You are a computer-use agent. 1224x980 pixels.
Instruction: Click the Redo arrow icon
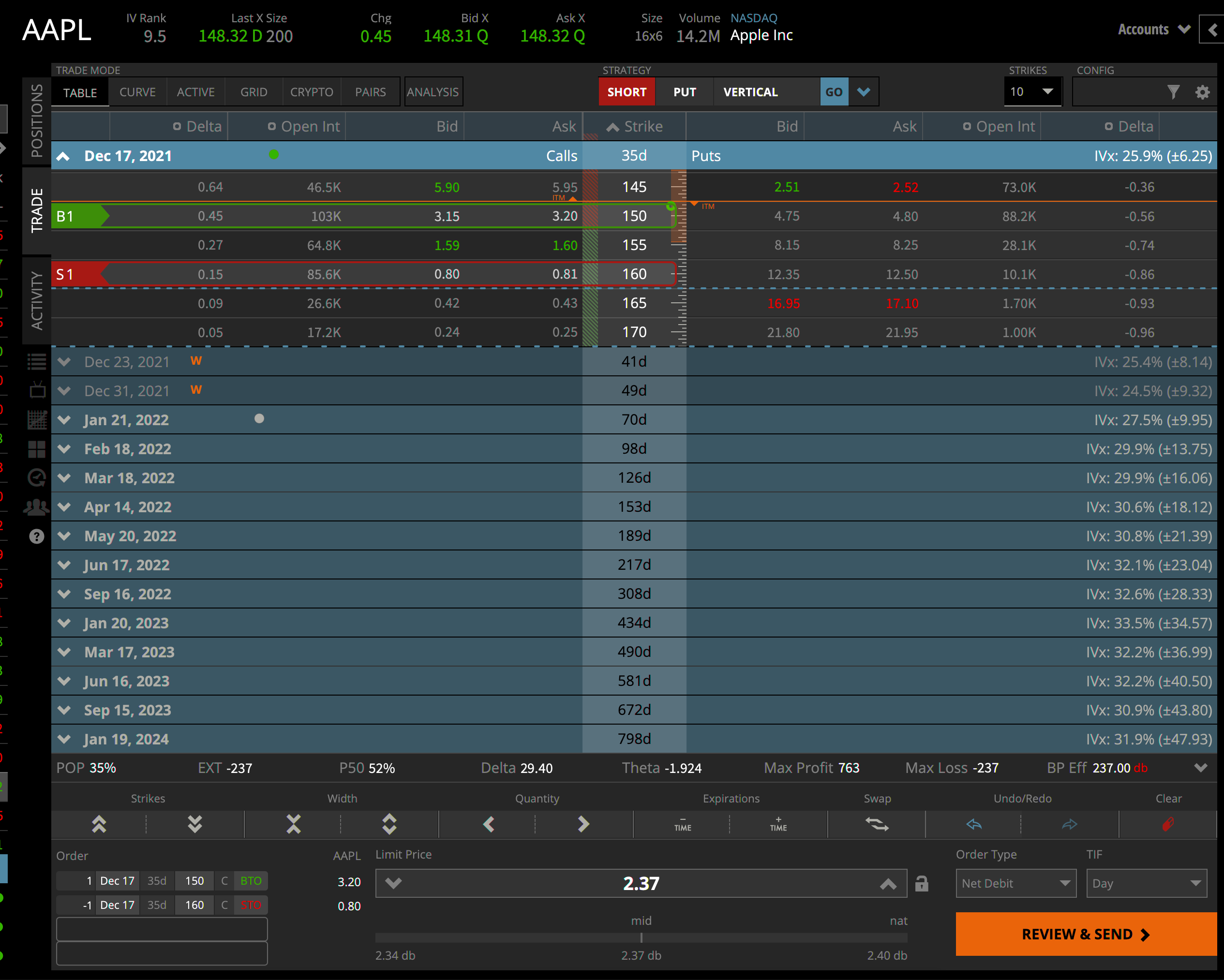(1070, 824)
